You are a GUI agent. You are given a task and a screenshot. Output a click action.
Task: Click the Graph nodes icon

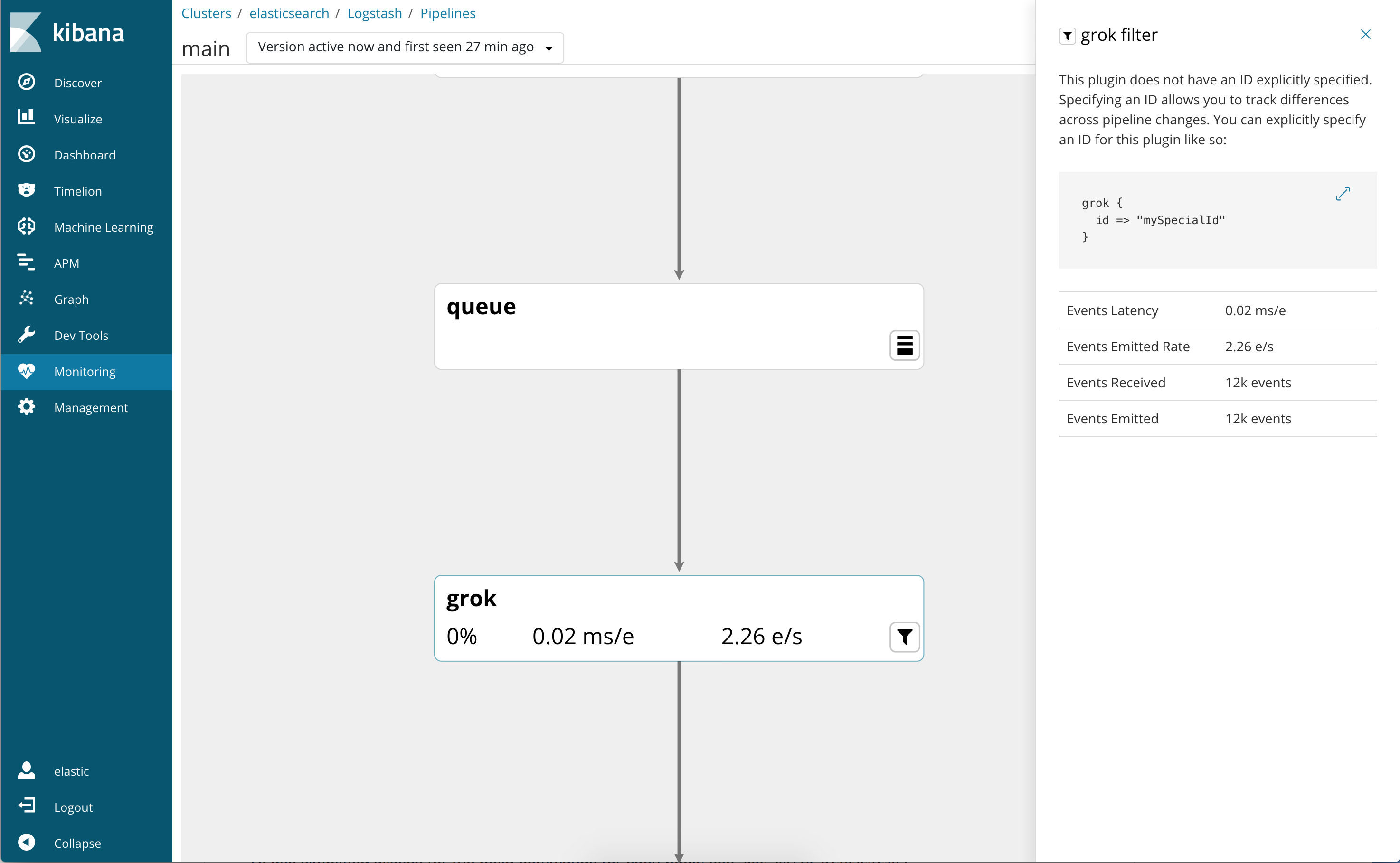coord(26,298)
